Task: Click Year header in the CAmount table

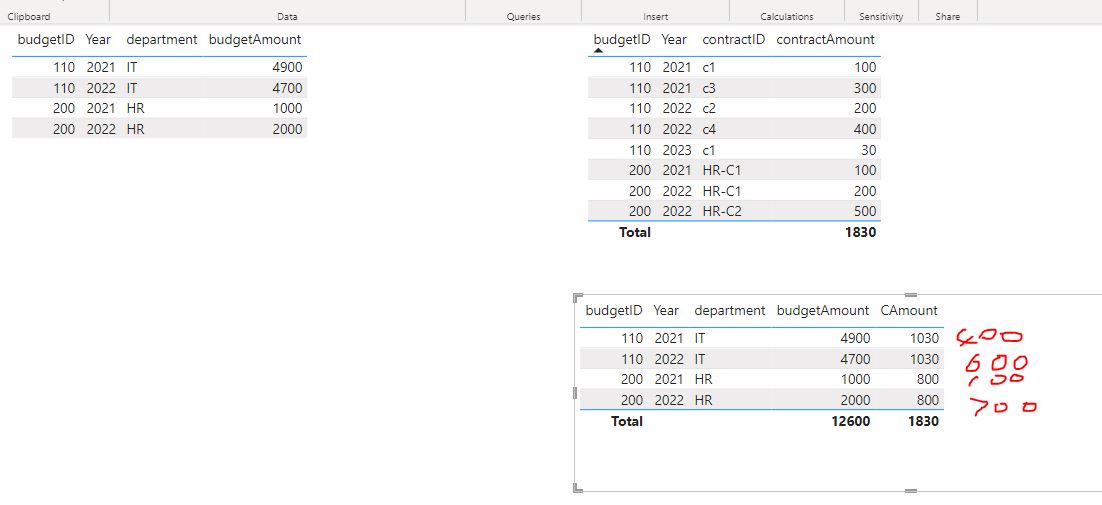Action: 666,310
